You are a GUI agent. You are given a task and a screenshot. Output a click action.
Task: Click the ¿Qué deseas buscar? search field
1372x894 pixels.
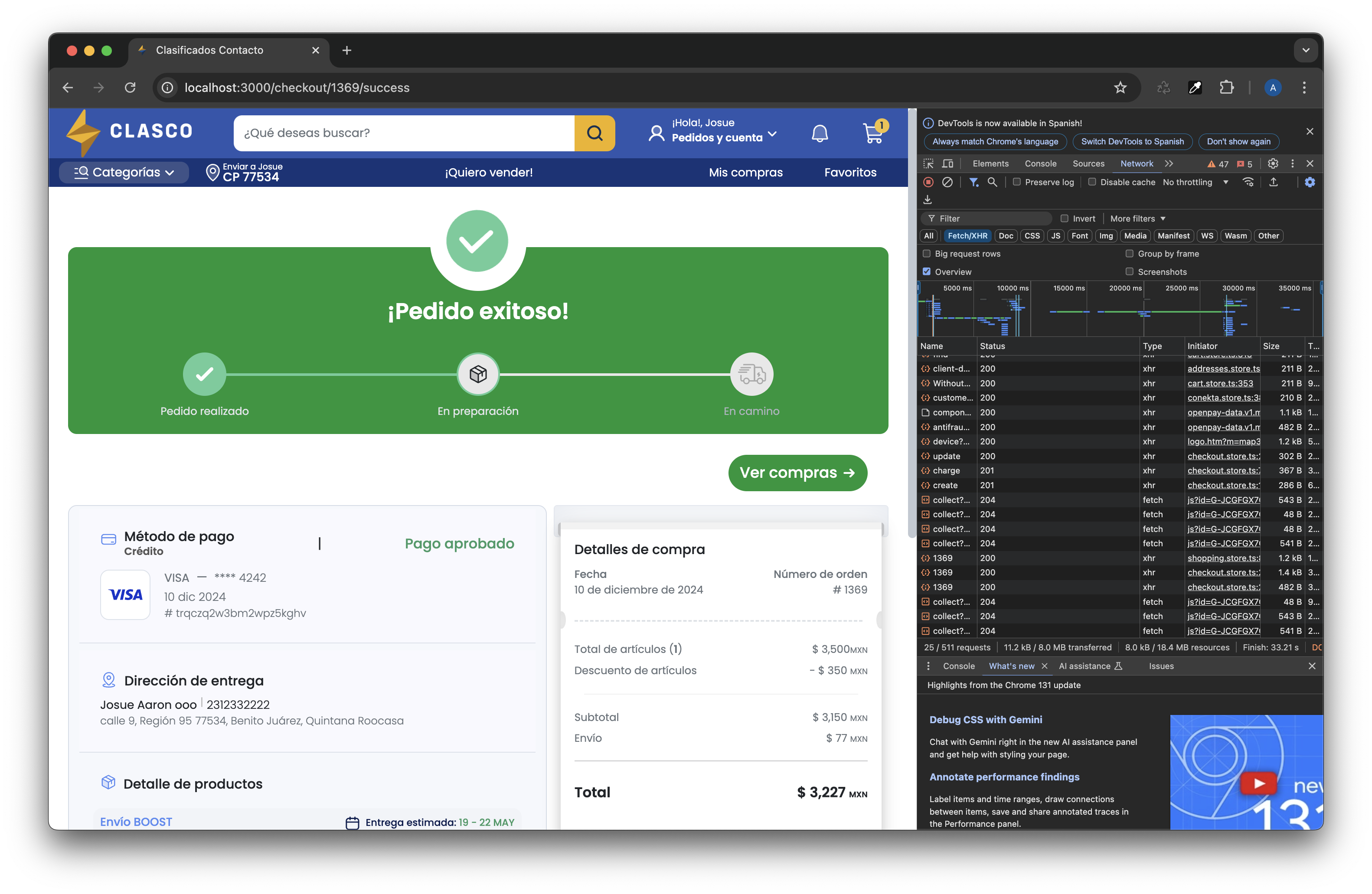pos(404,133)
